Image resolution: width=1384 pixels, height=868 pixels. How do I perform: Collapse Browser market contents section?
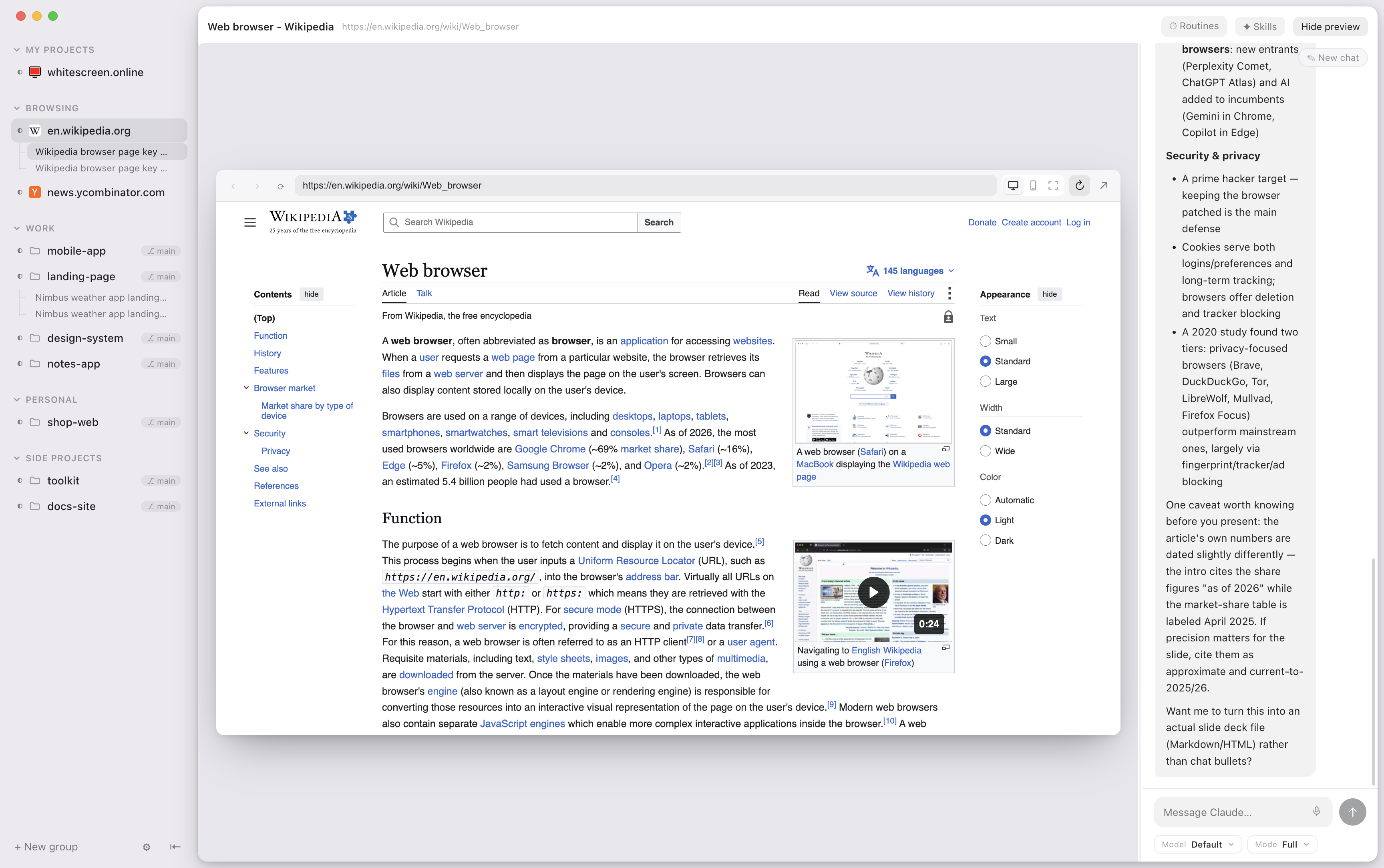click(246, 388)
